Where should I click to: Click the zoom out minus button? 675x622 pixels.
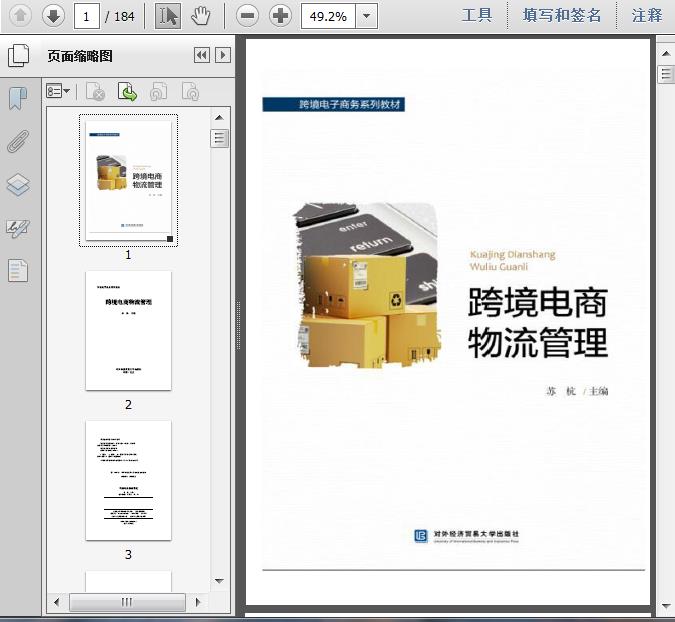point(248,15)
